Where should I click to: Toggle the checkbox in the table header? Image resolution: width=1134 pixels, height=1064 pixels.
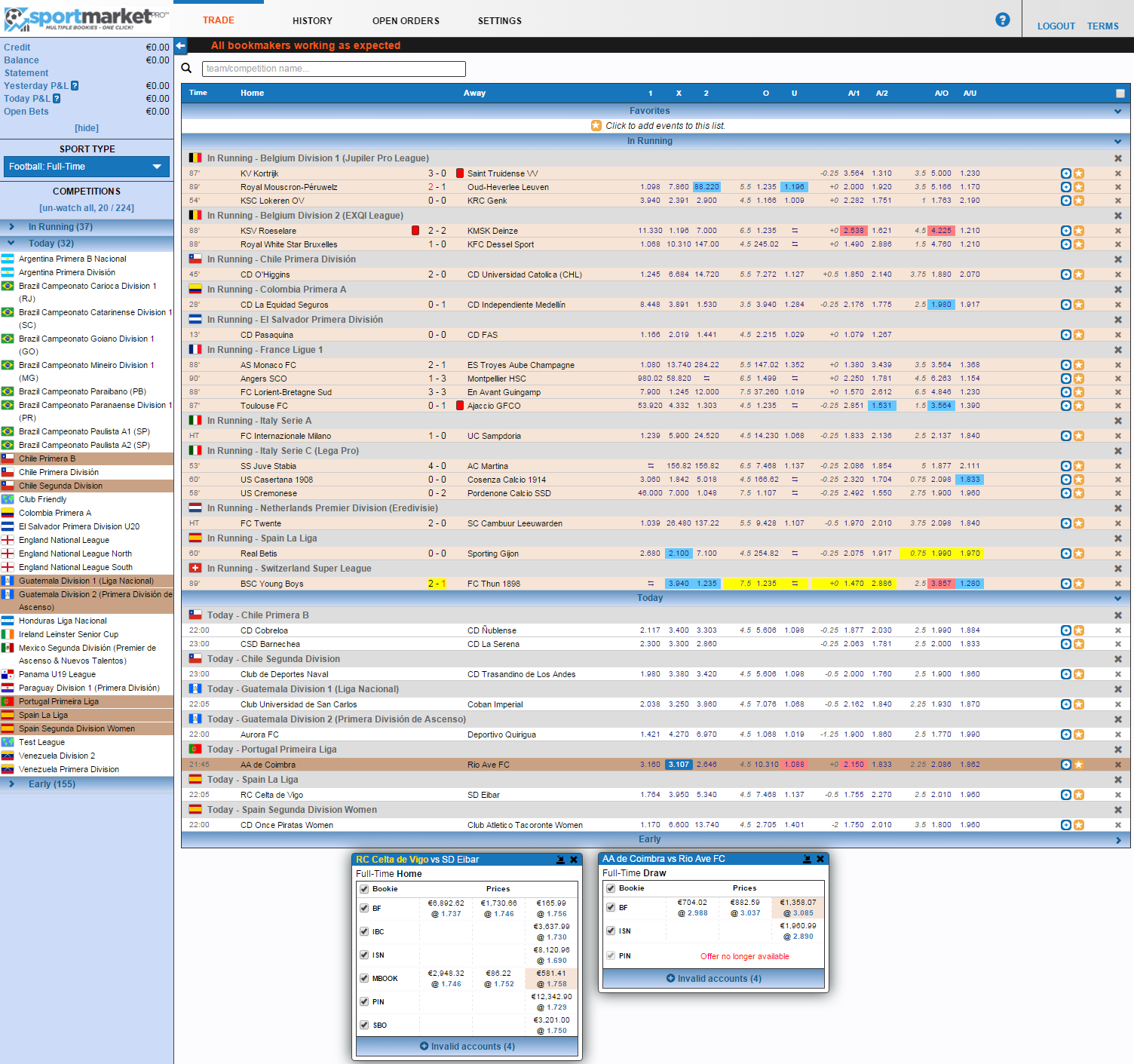pos(1120,94)
